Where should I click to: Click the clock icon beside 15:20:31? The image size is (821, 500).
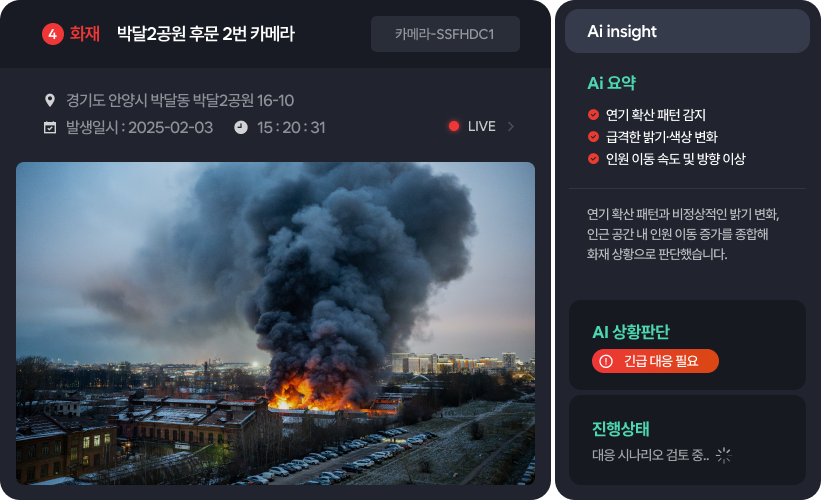coord(241,127)
